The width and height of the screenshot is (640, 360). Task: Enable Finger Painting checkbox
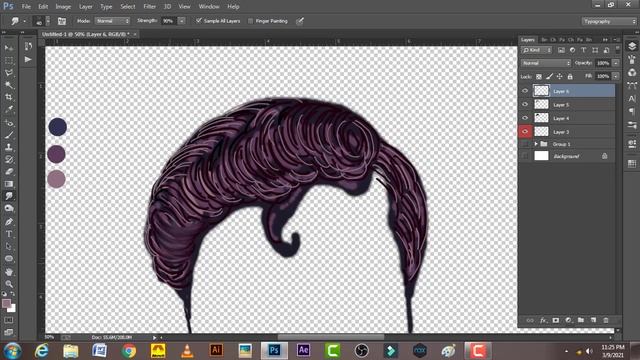[x=251, y=21]
